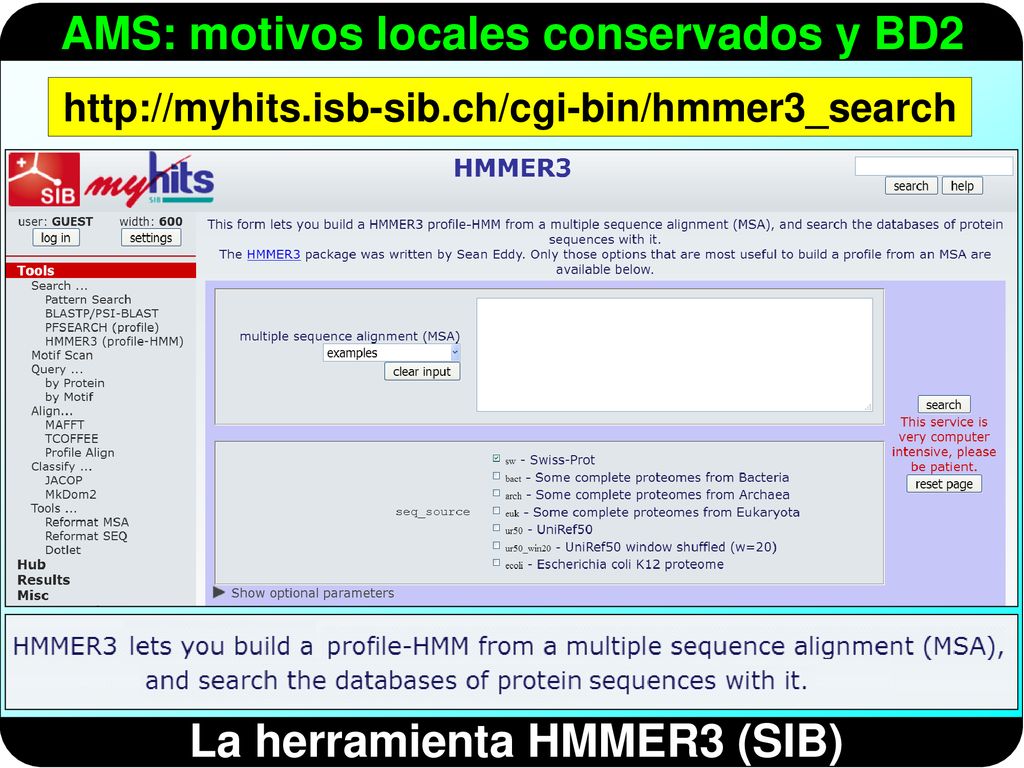
Task: Open PFSEARCH (profile) tool
Action: pyautogui.click(x=102, y=327)
